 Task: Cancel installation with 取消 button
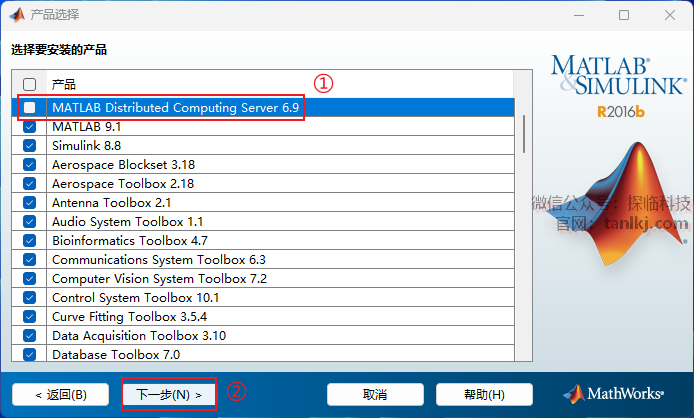(375, 394)
